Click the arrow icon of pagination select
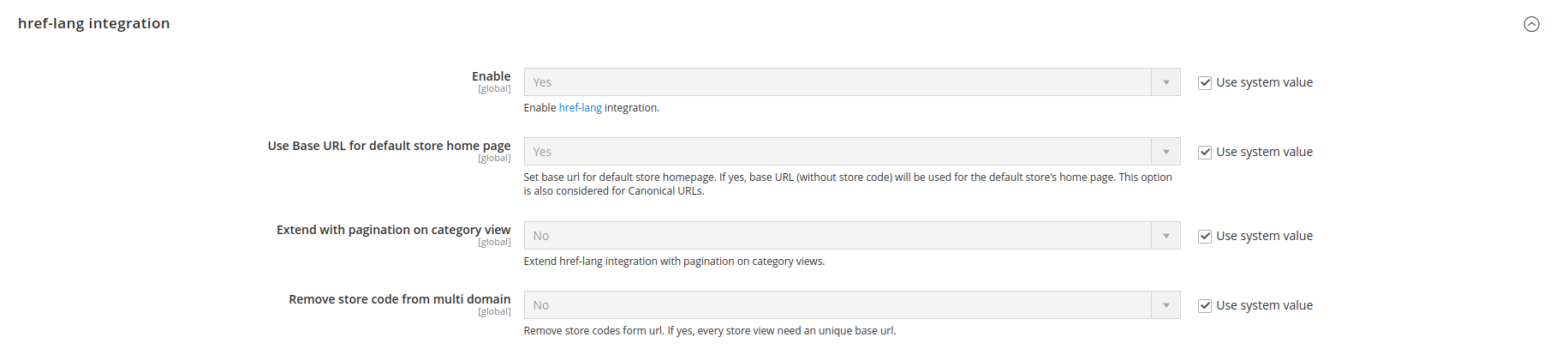The image size is (1568, 361). click(x=1166, y=236)
